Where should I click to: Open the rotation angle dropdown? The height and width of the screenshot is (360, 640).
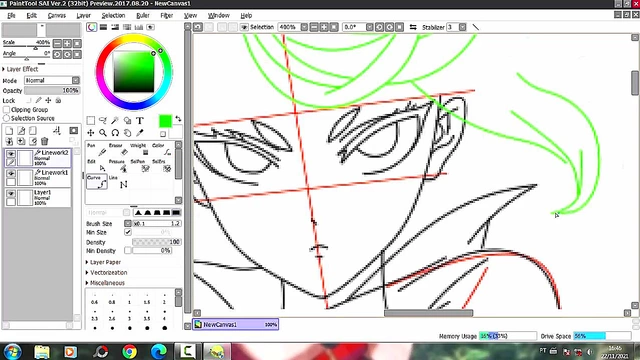[369, 27]
